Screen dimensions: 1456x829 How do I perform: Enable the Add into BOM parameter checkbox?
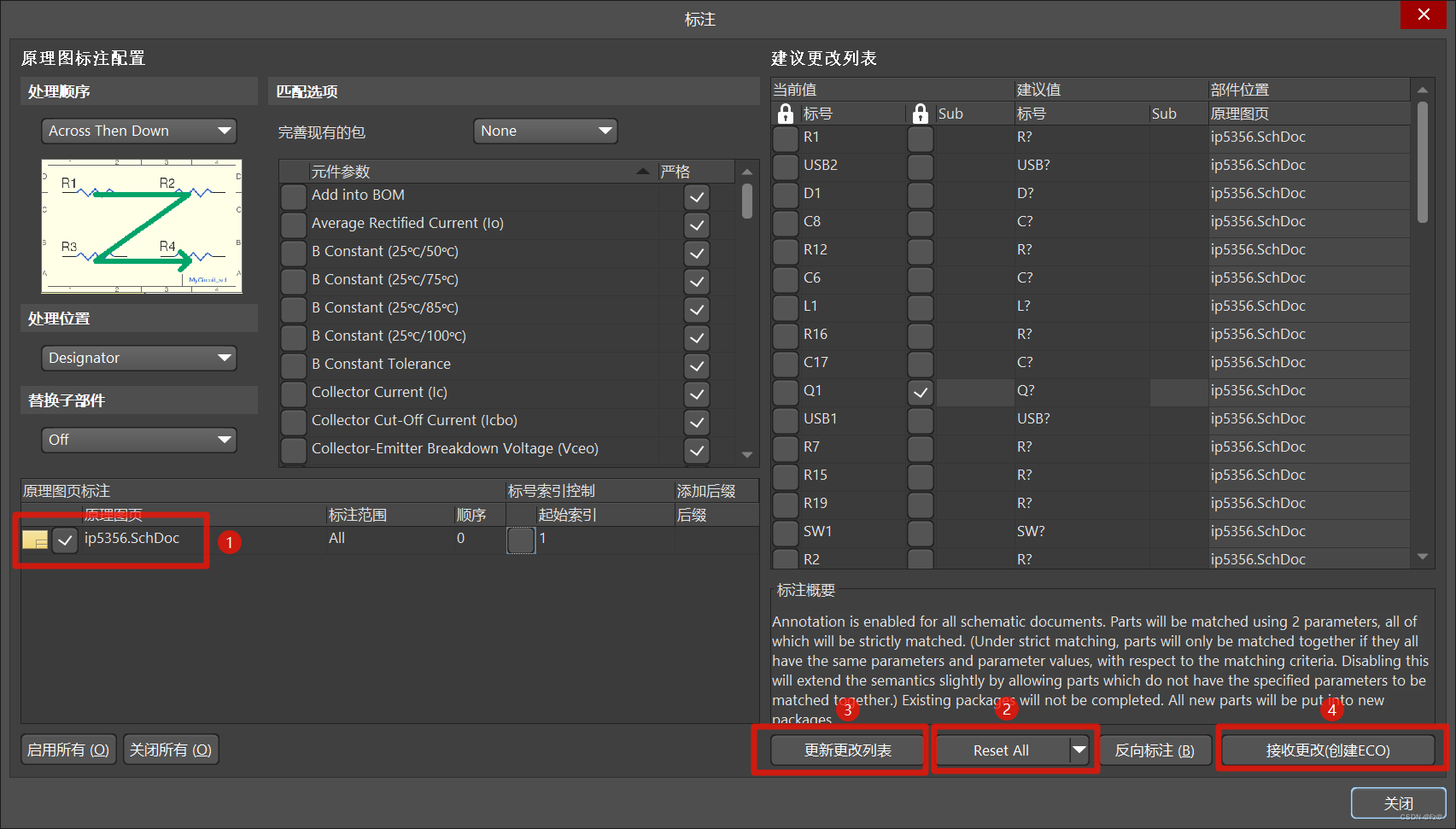click(x=294, y=196)
